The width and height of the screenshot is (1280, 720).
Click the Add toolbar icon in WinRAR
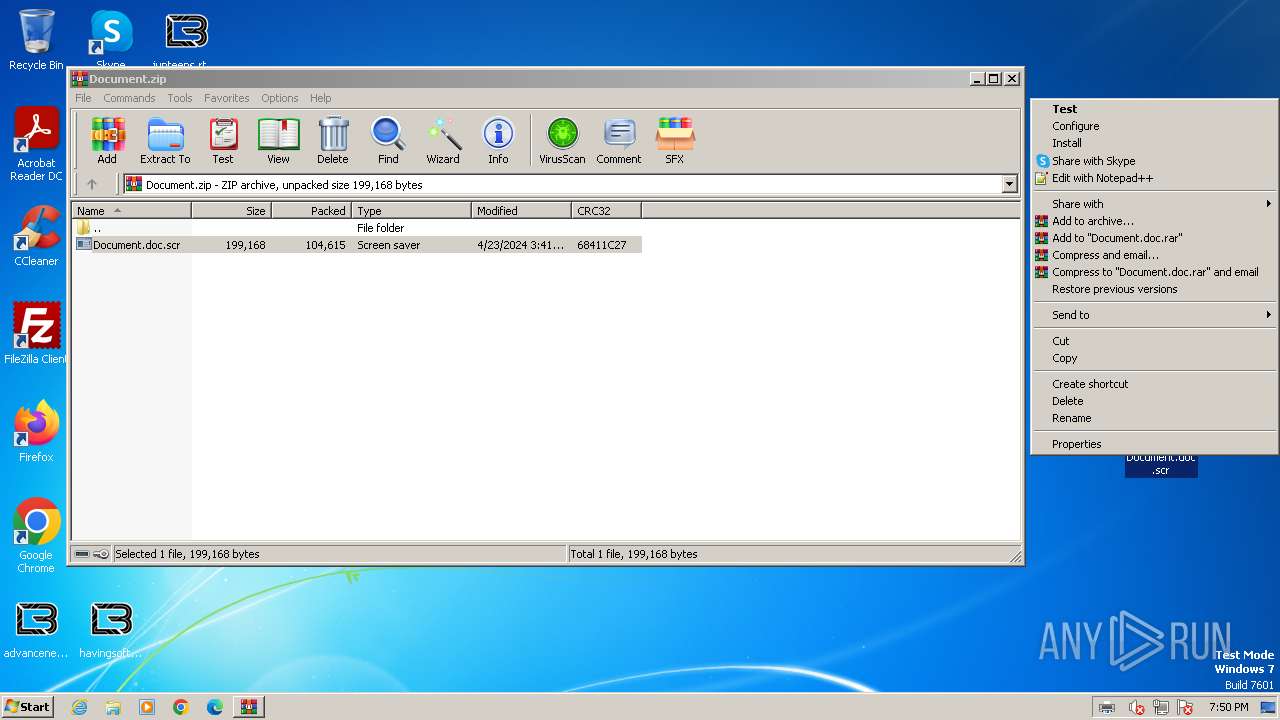coord(107,140)
